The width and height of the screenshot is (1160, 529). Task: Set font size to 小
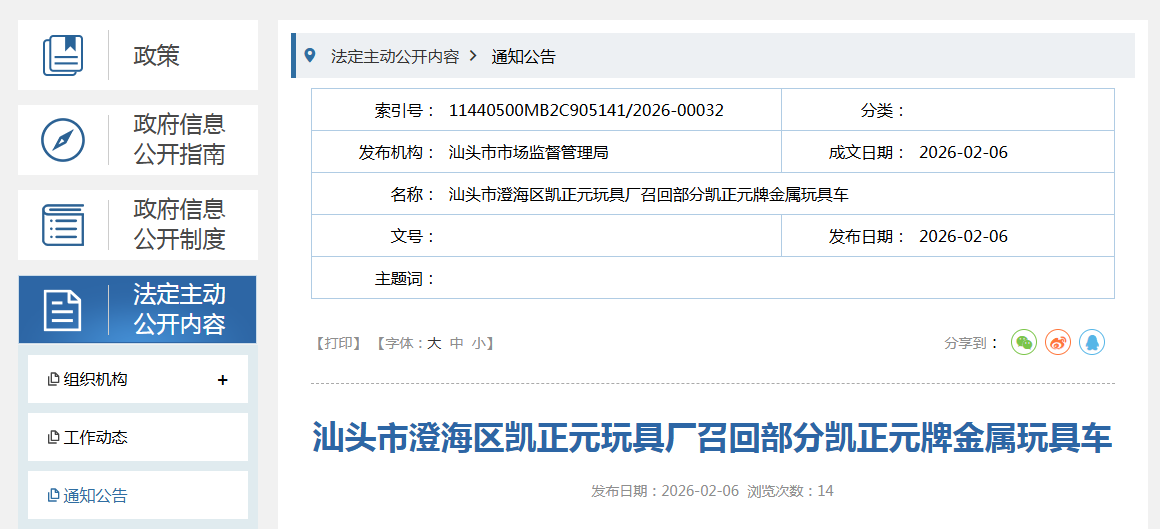479,343
